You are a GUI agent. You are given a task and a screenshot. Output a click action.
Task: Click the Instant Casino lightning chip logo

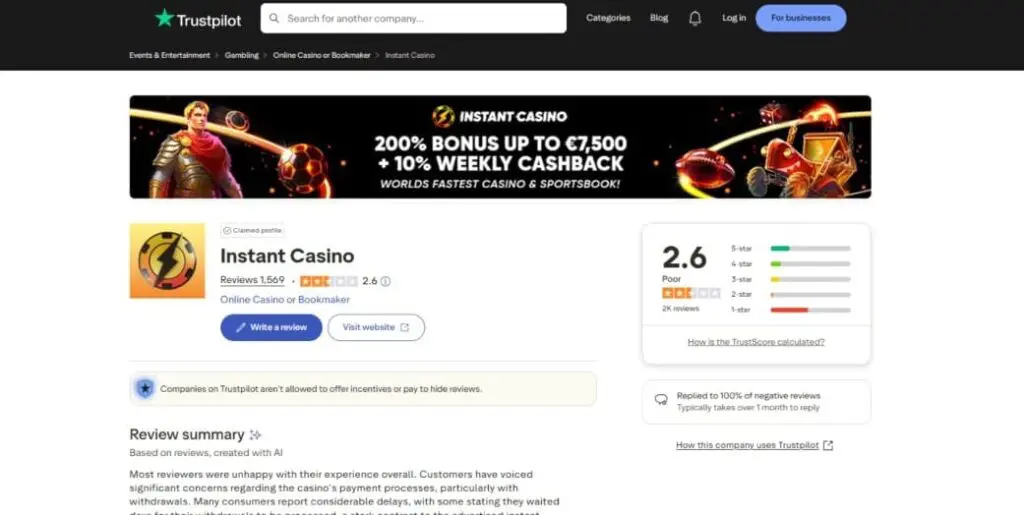tap(167, 261)
